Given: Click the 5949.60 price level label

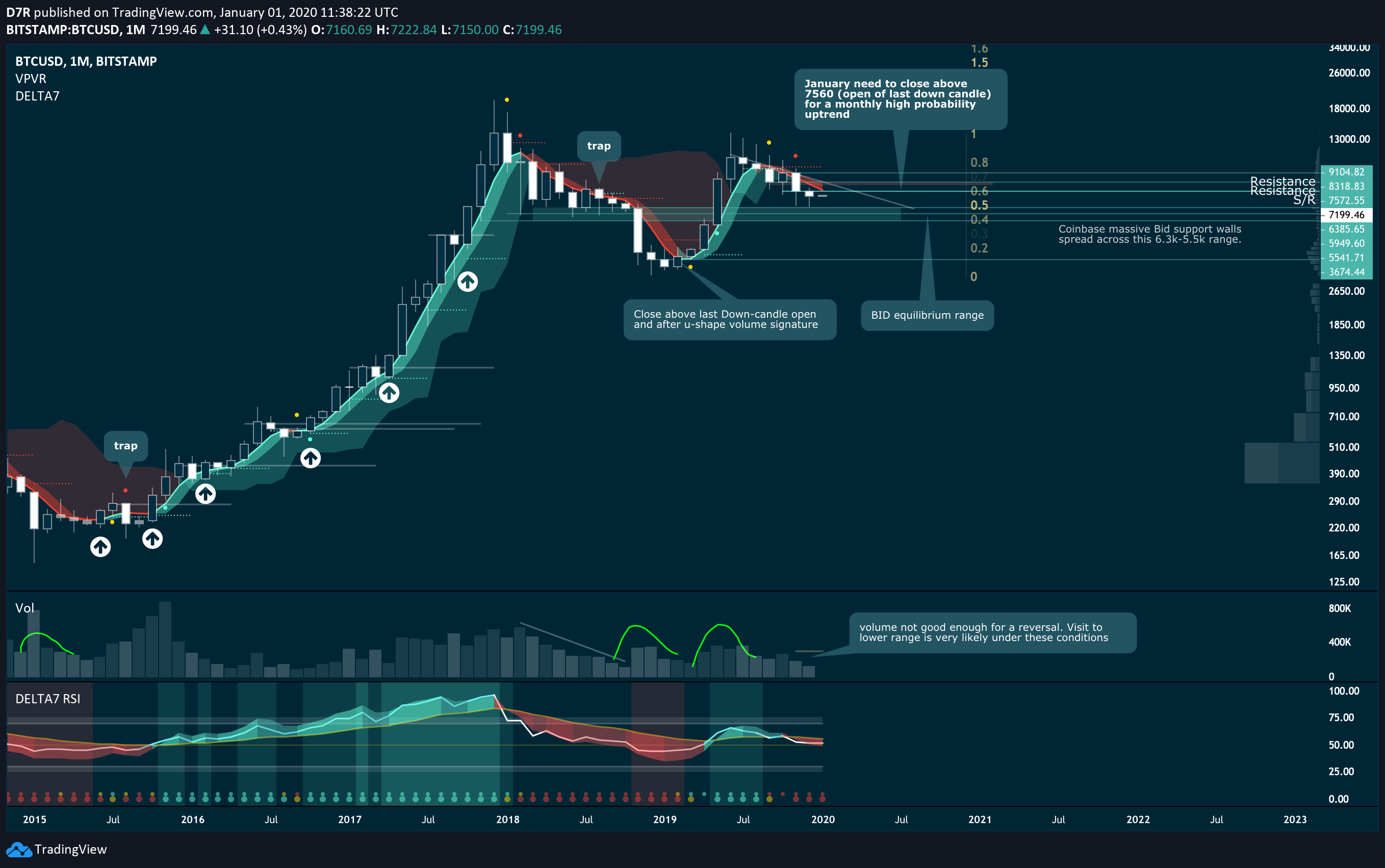Looking at the screenshot, I should pyautogui.click(x=1346, y=244).
